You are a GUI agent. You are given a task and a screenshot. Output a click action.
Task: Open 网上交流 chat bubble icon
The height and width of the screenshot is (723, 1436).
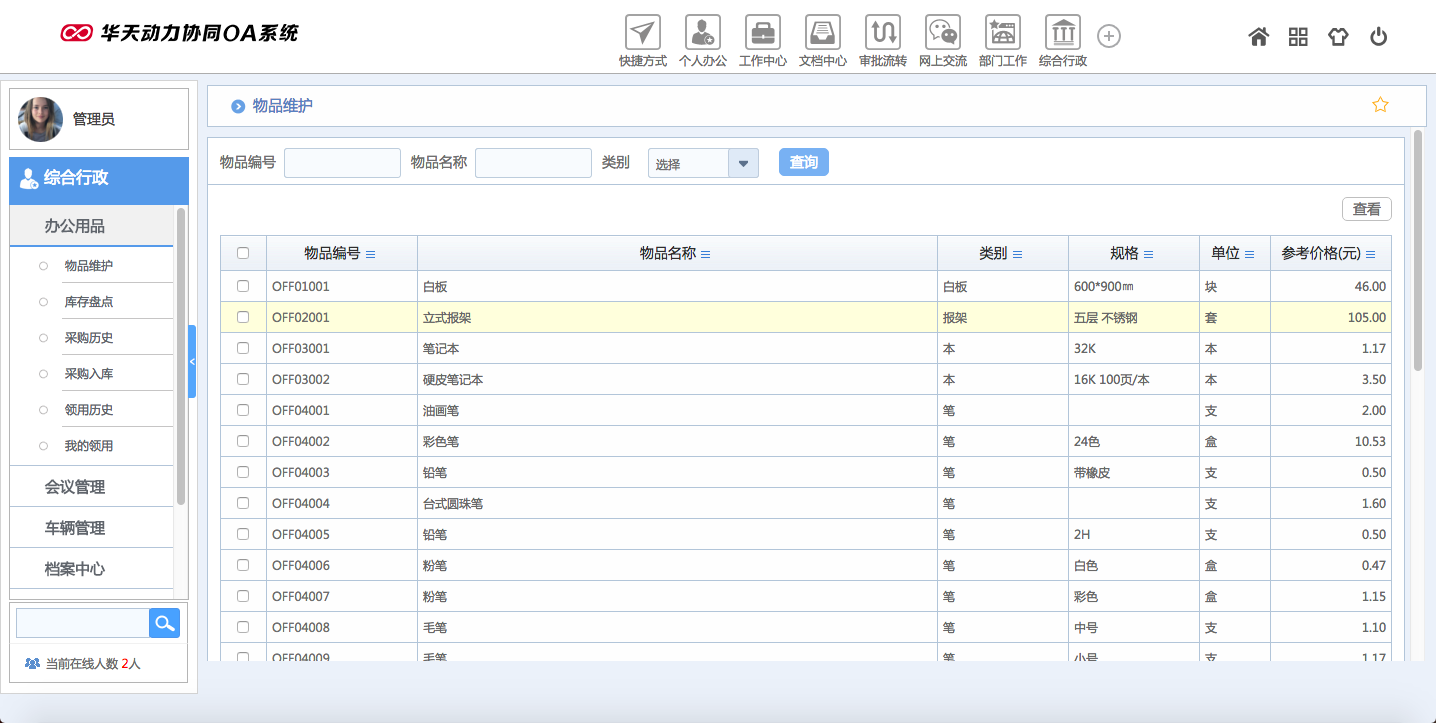pos(942,33)
